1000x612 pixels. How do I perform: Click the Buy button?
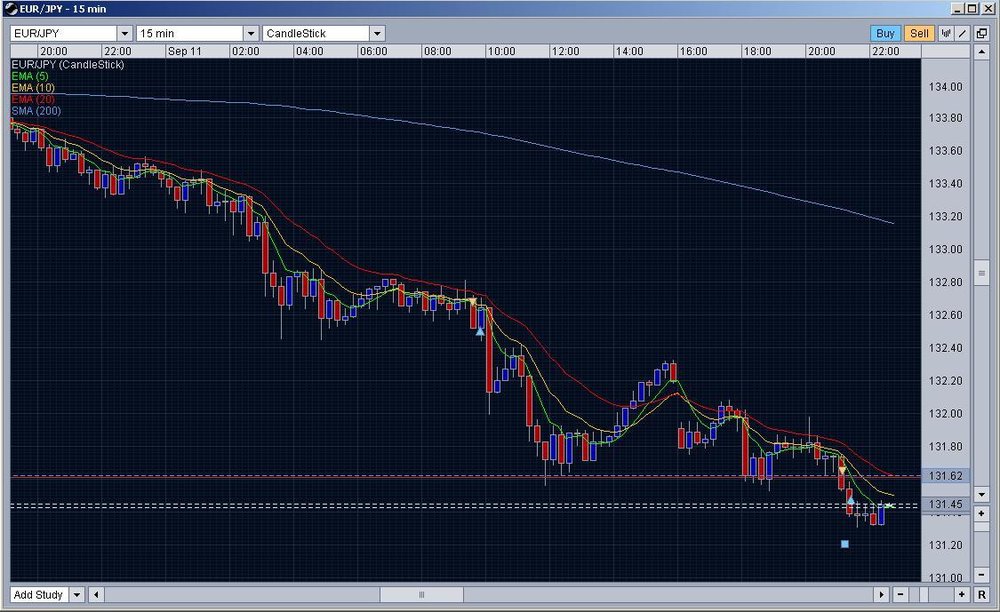[885, 33]
